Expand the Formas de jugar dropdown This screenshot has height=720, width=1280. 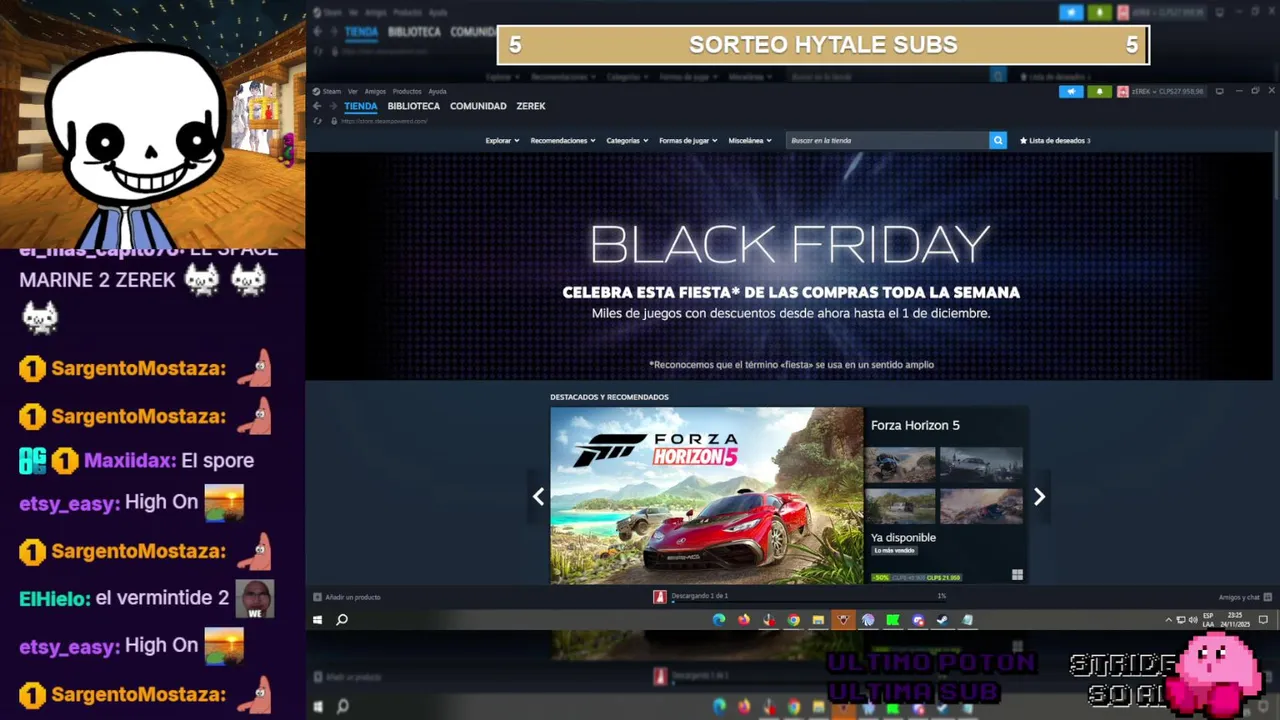[688, 141]
